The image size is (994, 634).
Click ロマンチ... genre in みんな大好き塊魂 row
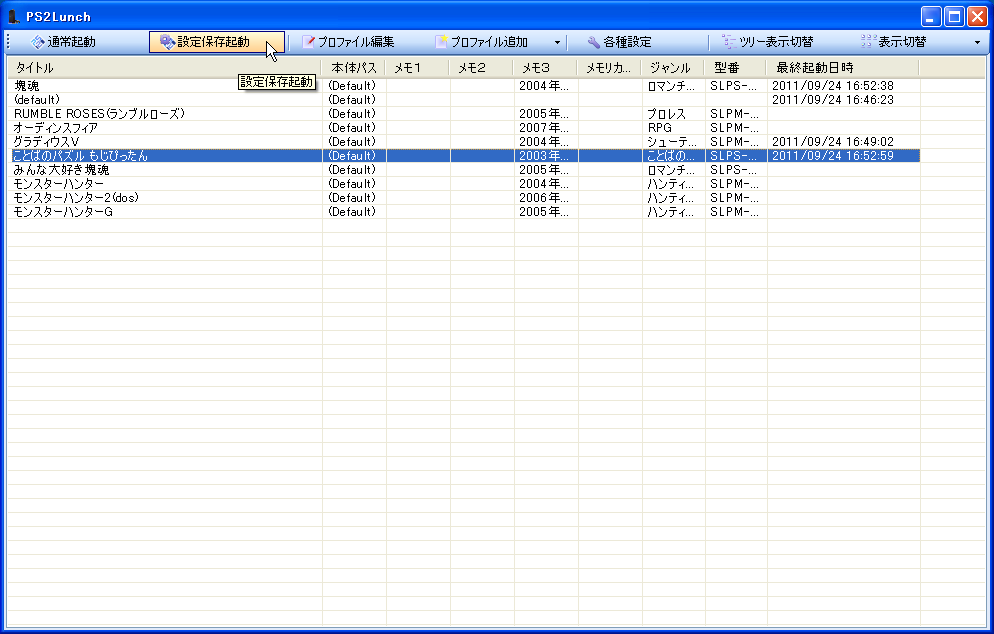(671, 169)
